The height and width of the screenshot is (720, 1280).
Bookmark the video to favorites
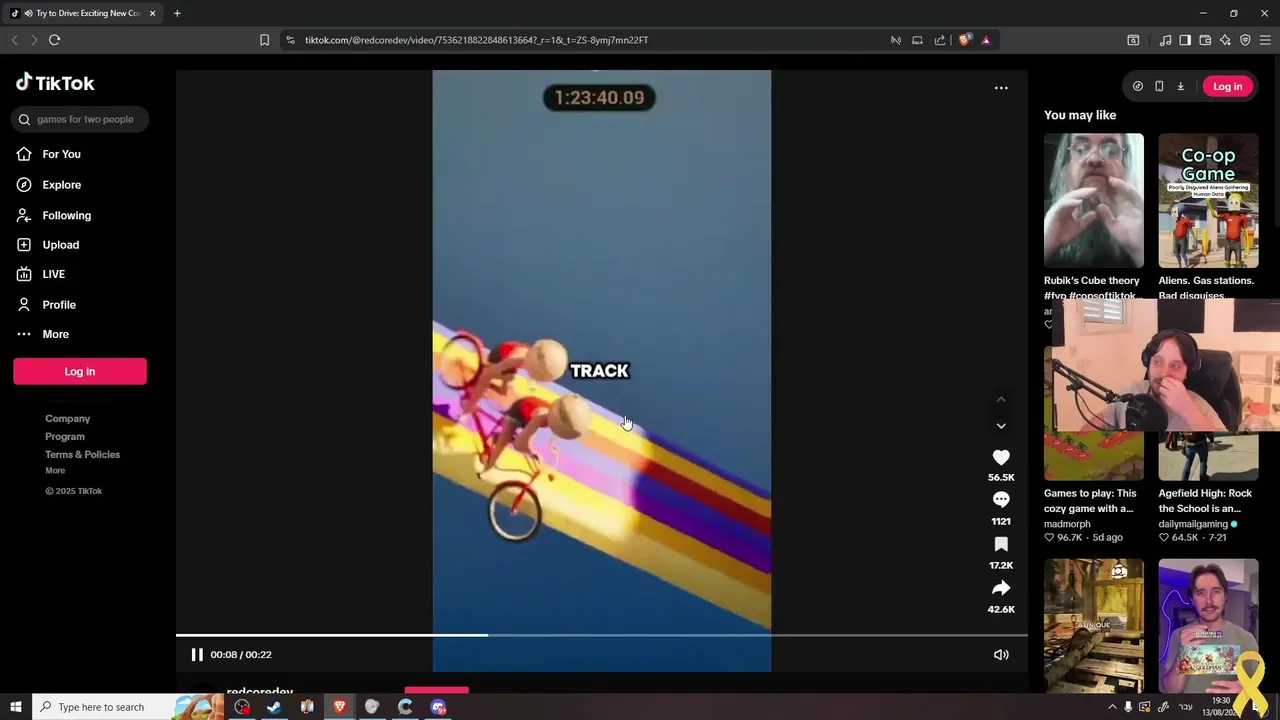[1001, 544]
